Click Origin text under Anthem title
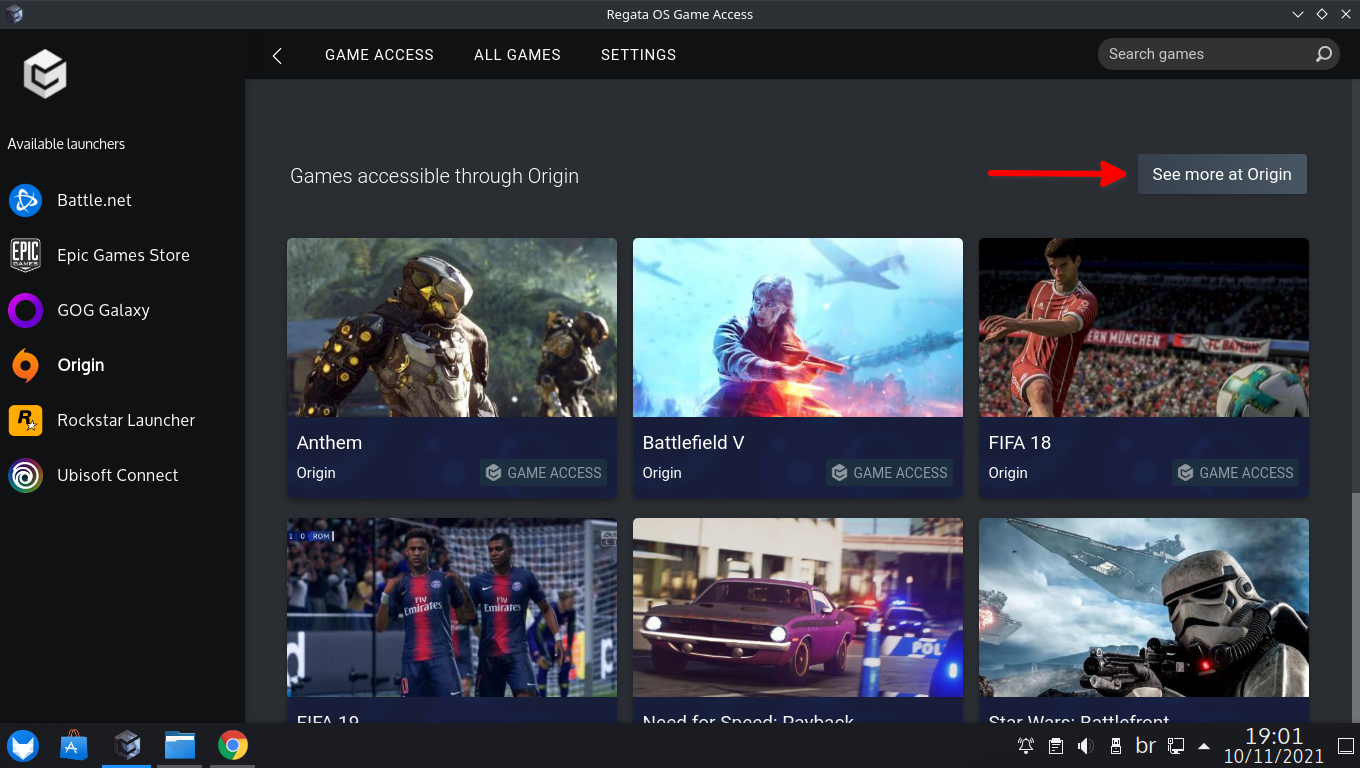 (x=316, y=473)
